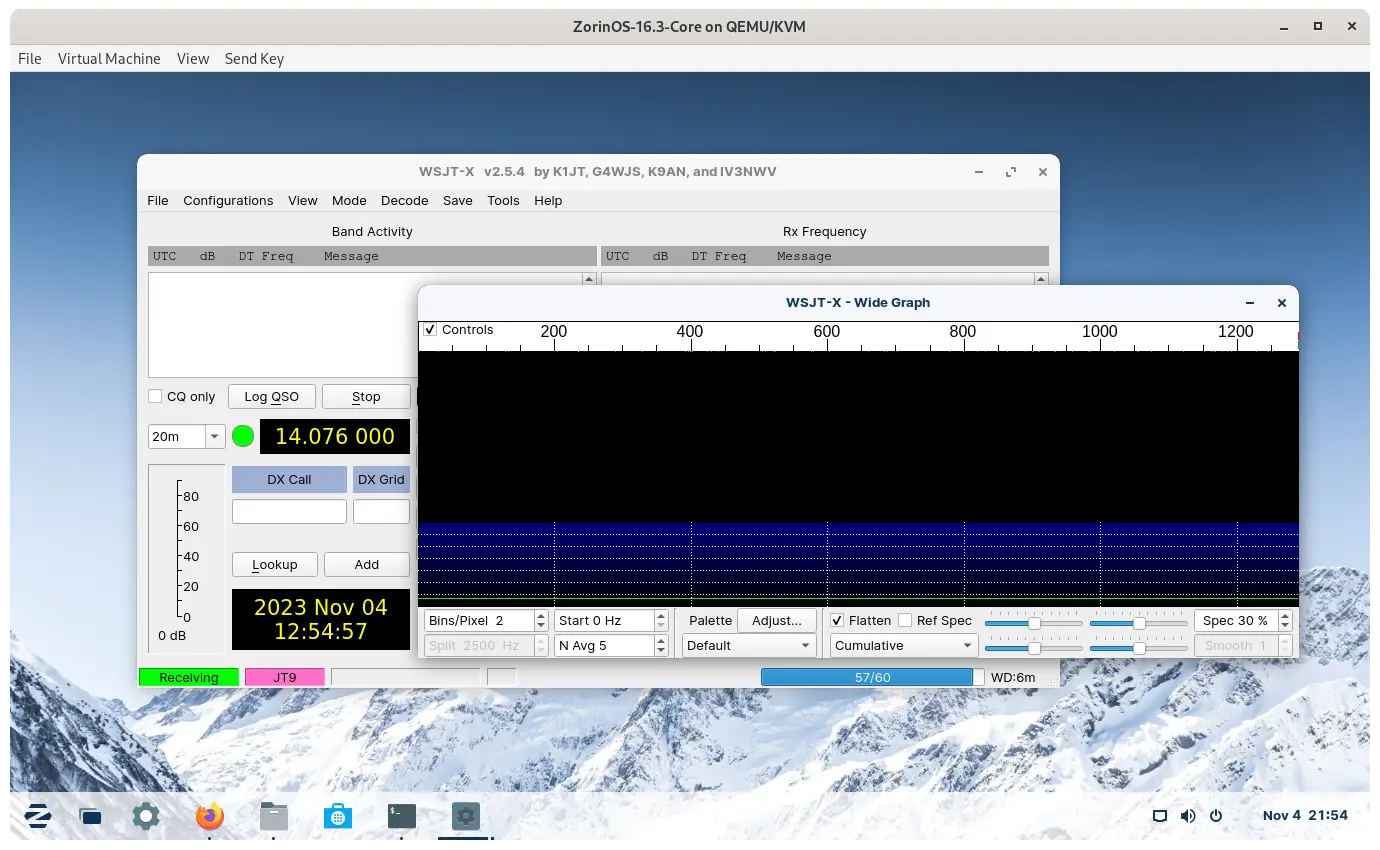Open the system tray display icon

click(1160, 816)
